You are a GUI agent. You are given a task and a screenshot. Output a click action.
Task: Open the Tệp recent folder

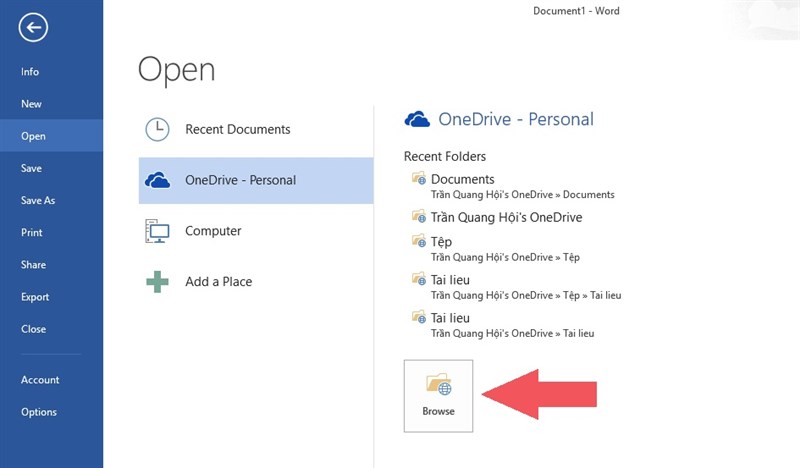(441, 242)
